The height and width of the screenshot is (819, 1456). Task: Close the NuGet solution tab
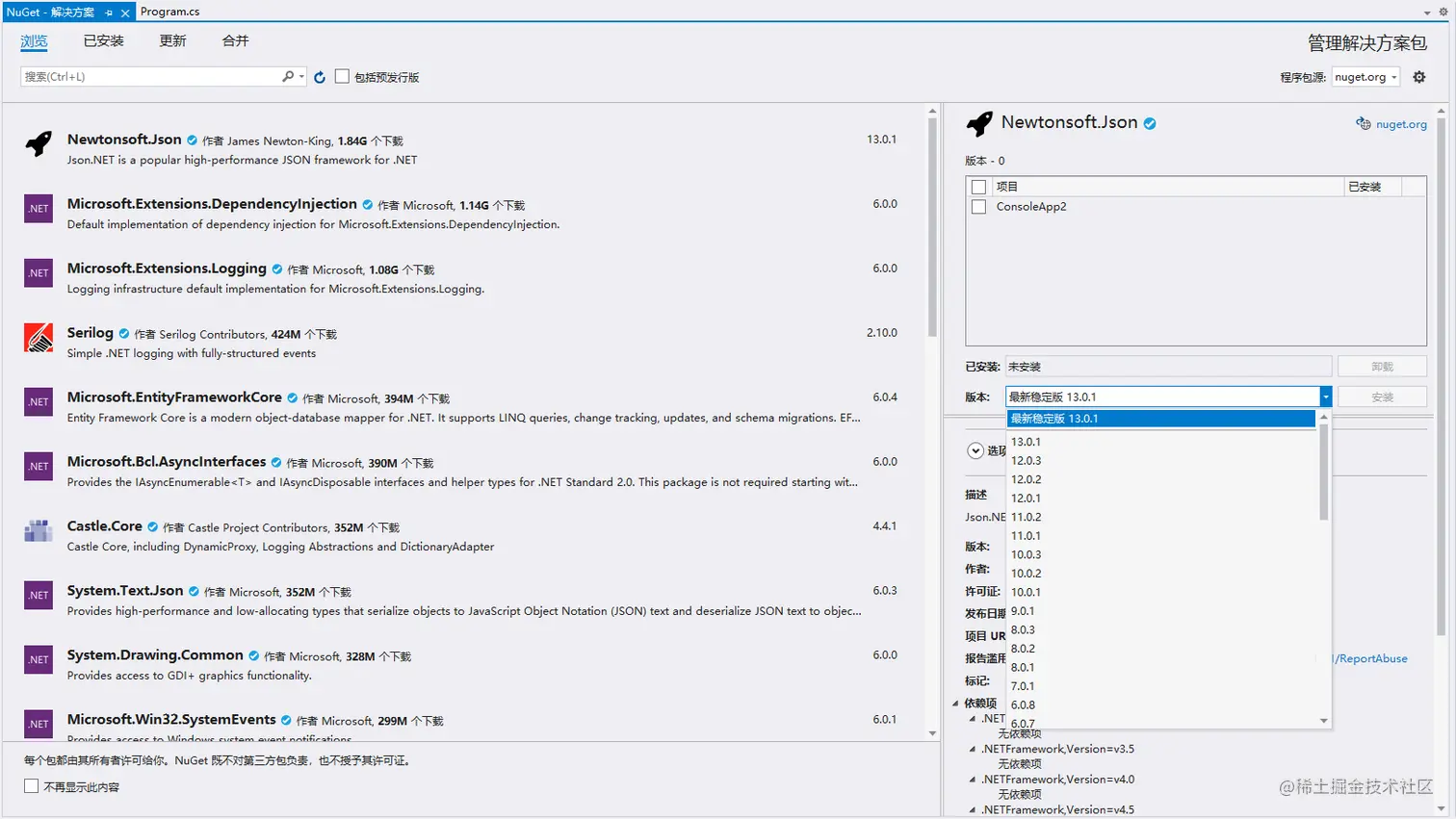(x=125, y=13)
